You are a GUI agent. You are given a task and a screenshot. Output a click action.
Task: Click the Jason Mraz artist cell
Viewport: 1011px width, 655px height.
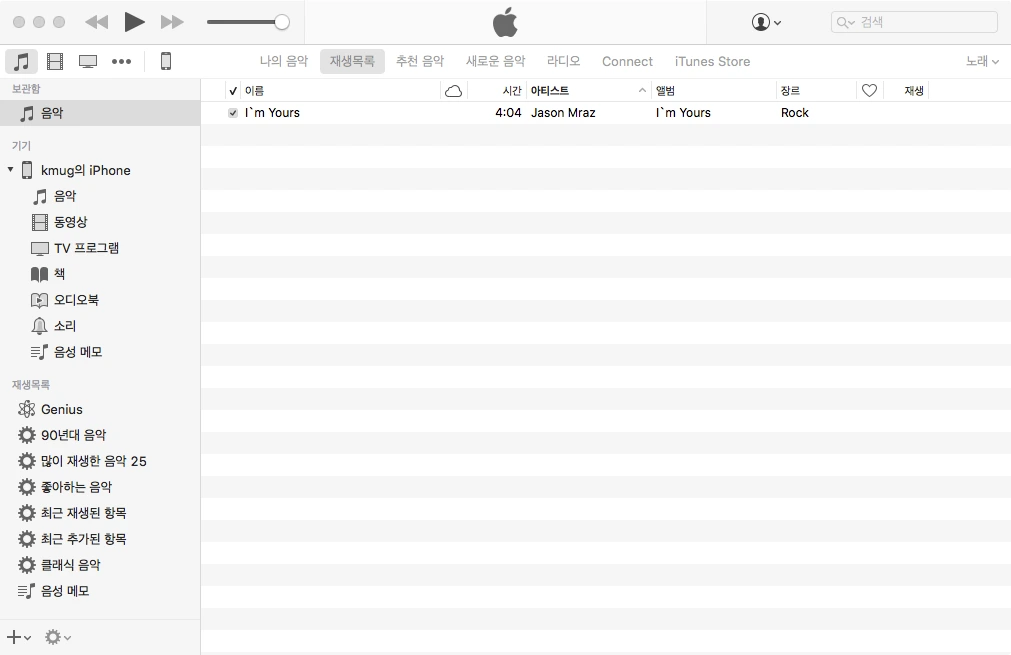click(x=564, y=113)
